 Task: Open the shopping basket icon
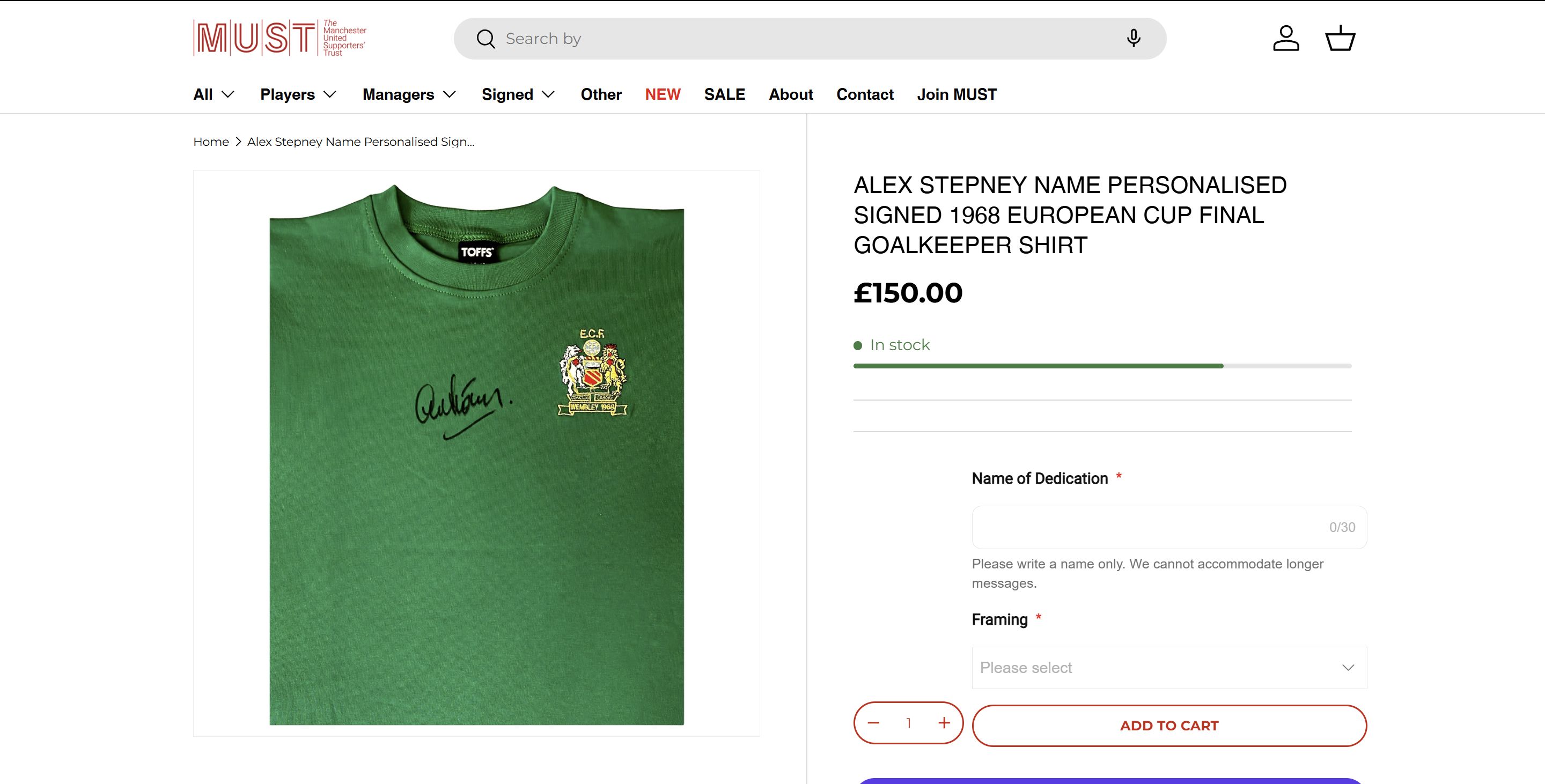click(x=1340, y=39)
